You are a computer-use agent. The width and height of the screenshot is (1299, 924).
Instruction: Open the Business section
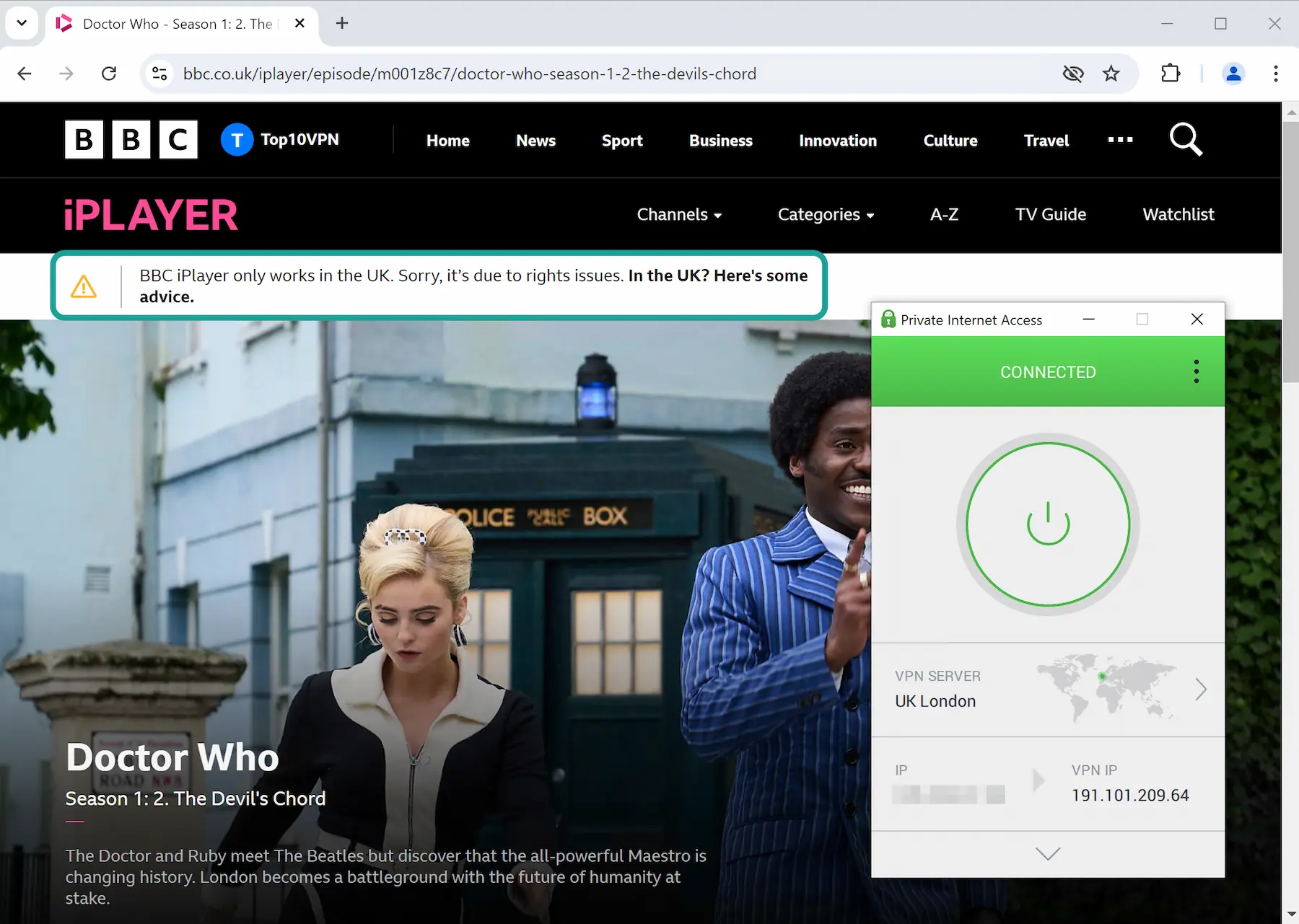720,141
